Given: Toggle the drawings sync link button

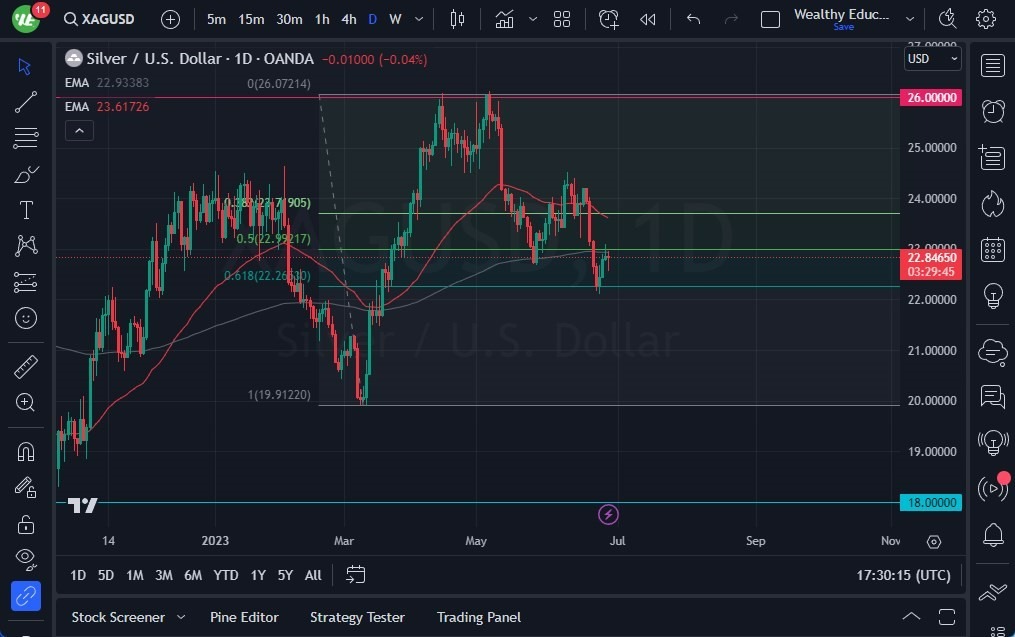Looking at the screenshot, I should point(26,596).
